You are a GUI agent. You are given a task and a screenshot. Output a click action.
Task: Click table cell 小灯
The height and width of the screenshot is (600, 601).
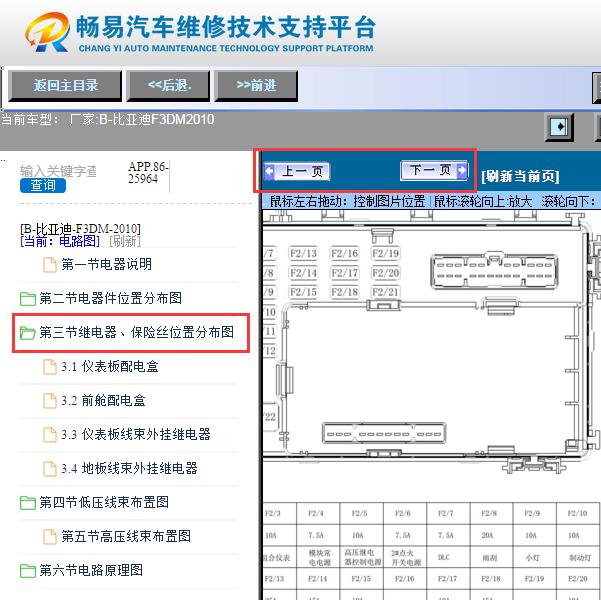(535, 557)
